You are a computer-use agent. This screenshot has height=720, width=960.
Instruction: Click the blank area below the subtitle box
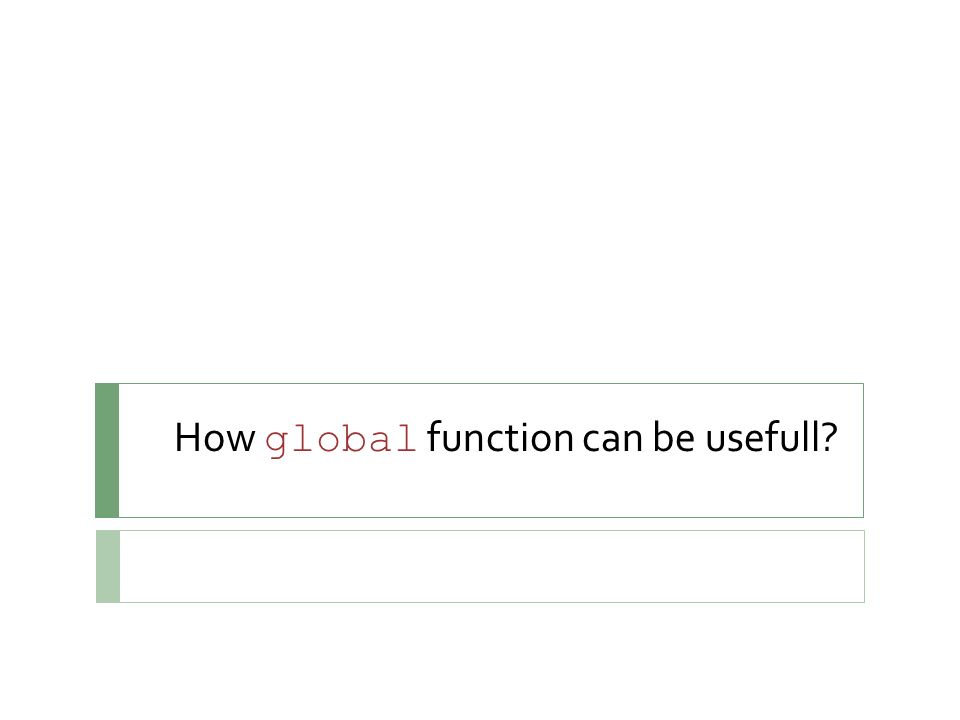tap(480, 661)
